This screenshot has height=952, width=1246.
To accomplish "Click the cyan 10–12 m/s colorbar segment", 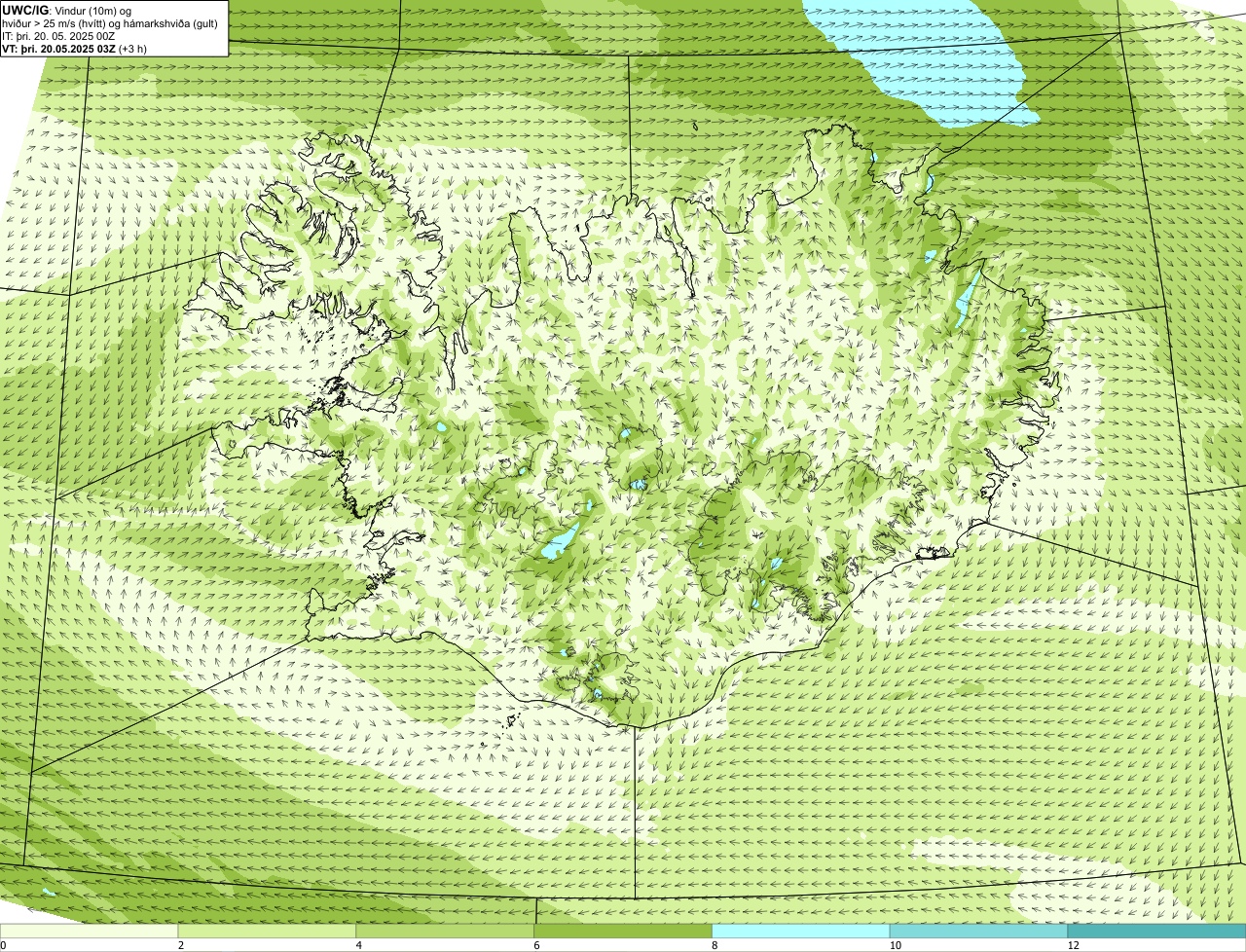I will click(x=978, y=932).
